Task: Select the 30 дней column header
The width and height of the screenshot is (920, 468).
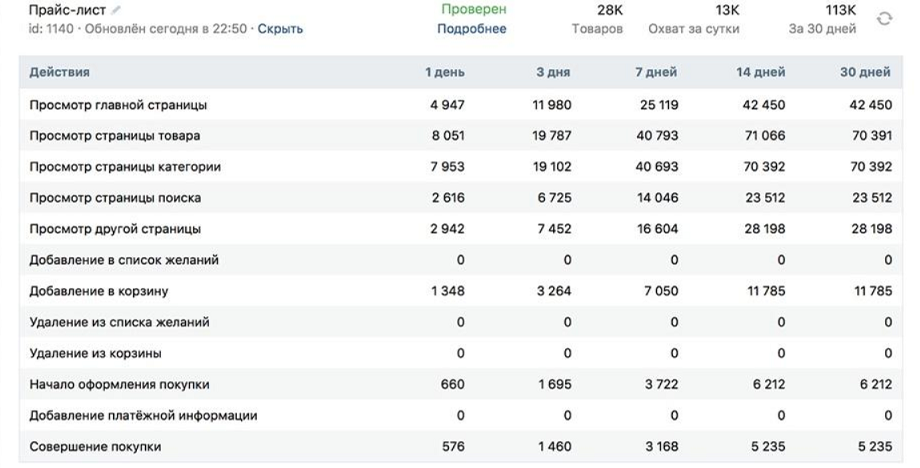Action: [x=865, y=72]
